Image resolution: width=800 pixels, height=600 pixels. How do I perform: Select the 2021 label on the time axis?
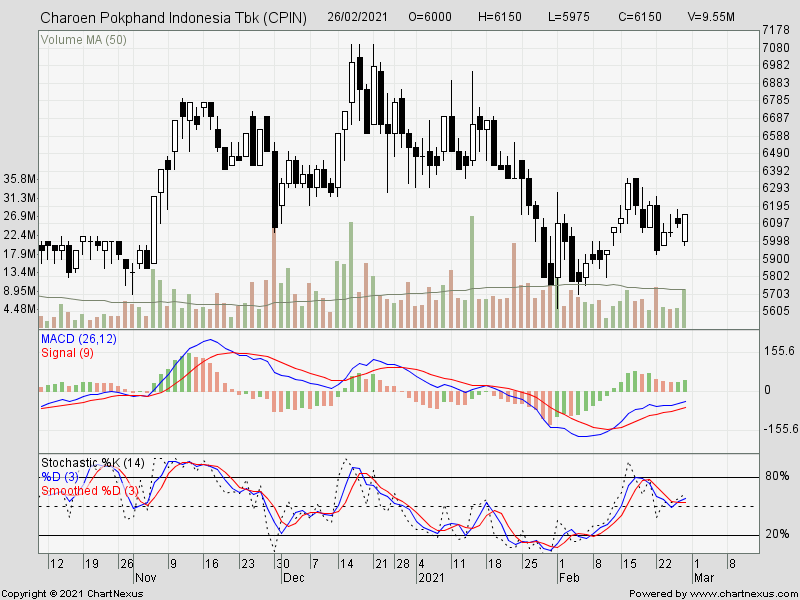point(430,576)
